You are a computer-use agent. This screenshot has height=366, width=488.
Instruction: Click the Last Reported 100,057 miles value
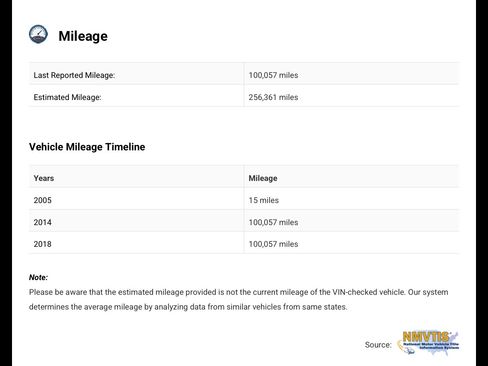tap(273, 75)
